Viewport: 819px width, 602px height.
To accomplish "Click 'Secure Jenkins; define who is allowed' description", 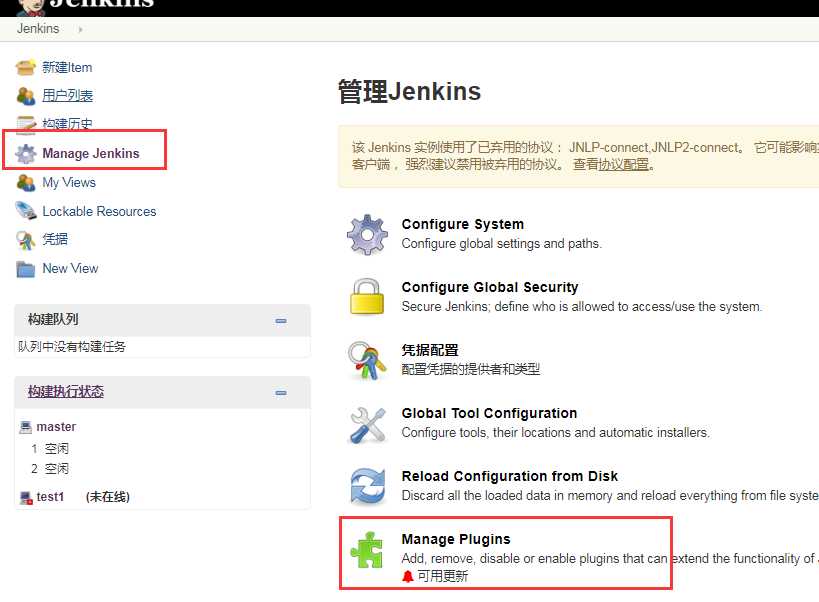I will (582, 306).
